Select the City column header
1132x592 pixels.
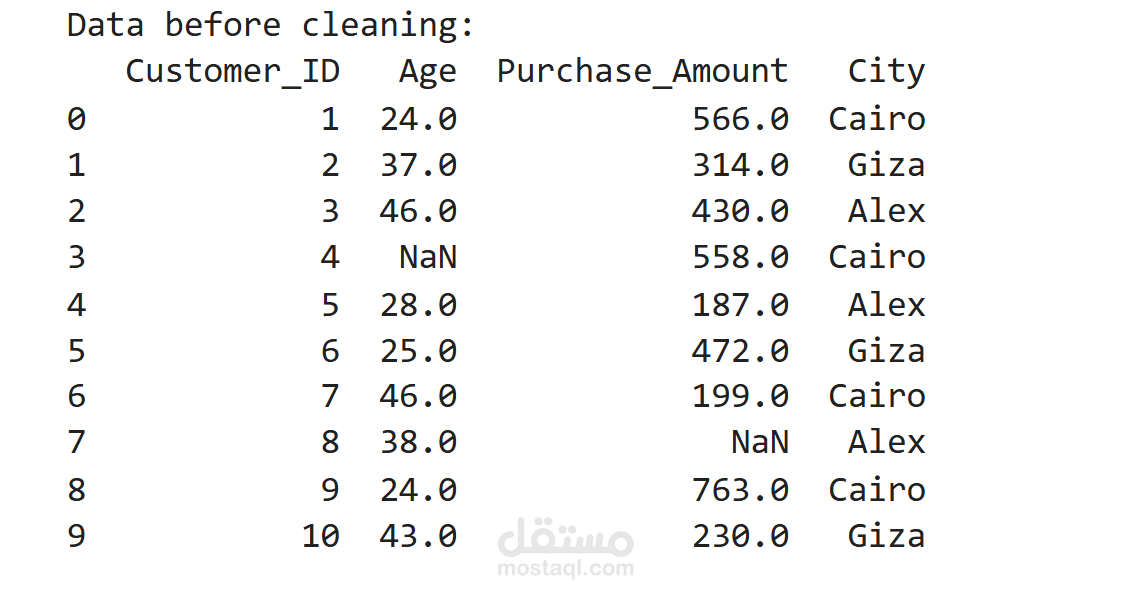coord(886,71)
